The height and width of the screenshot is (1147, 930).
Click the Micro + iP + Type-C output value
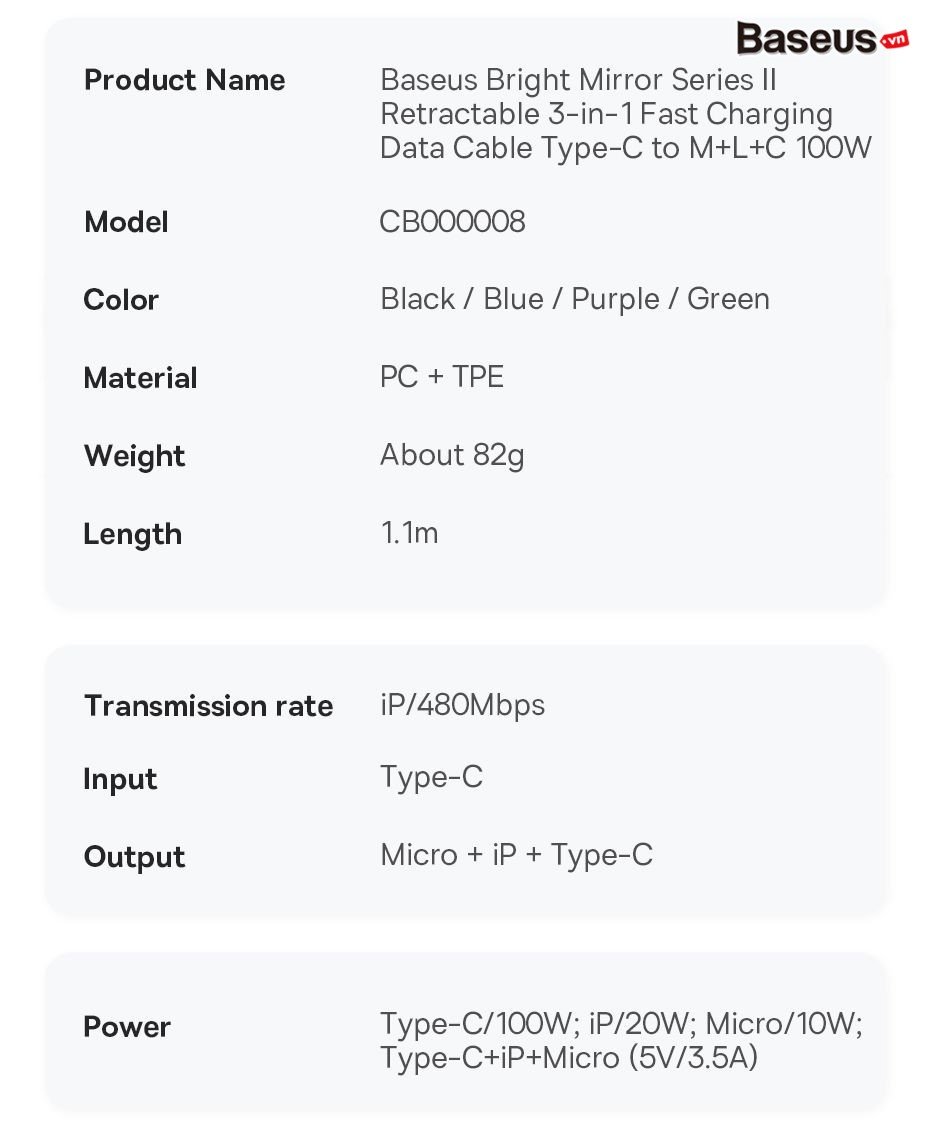(x=517, y=855)
